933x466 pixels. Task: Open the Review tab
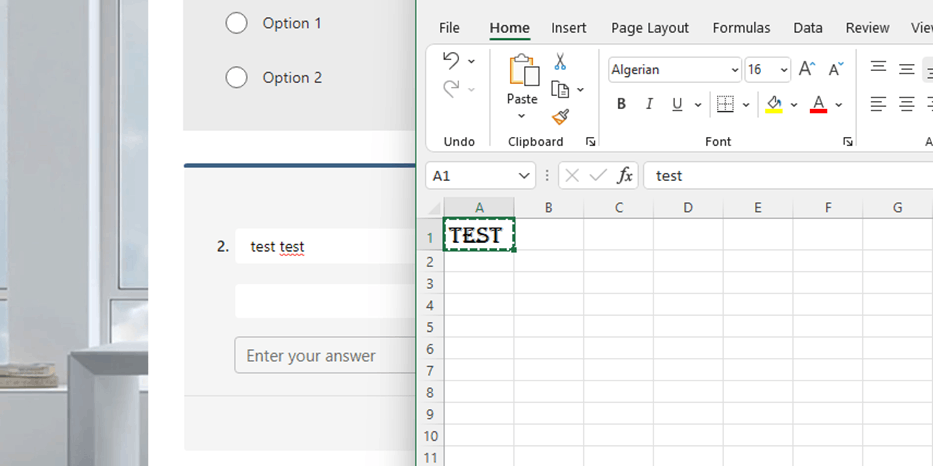(868, 28)
